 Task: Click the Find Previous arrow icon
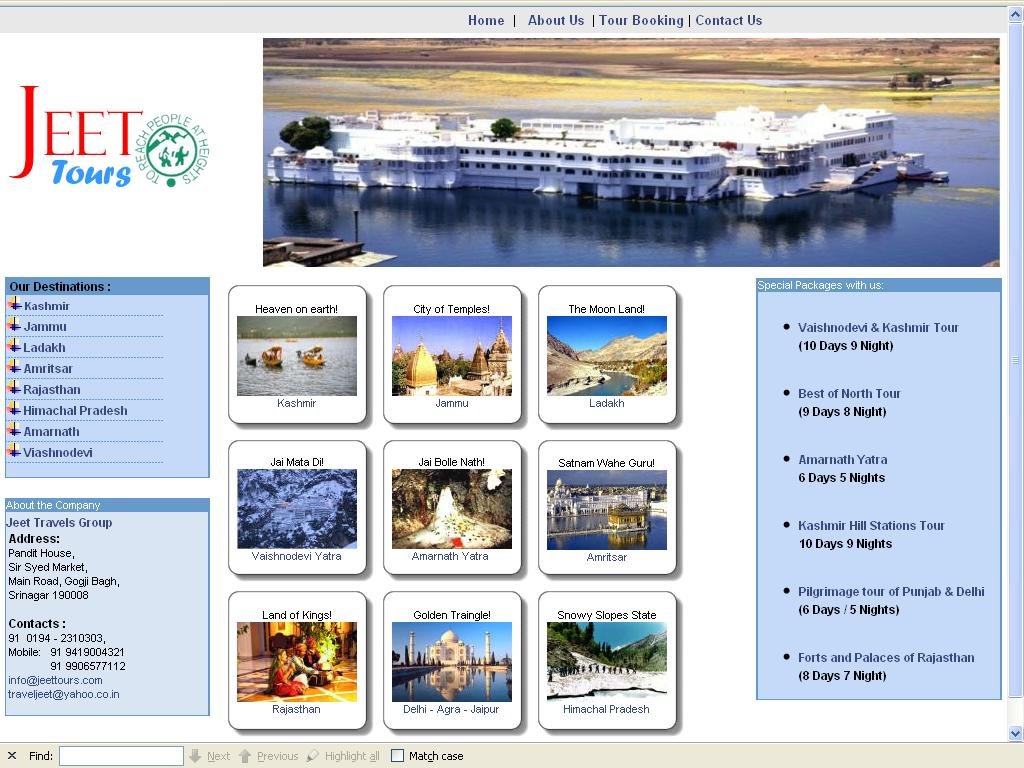(245, 756)
